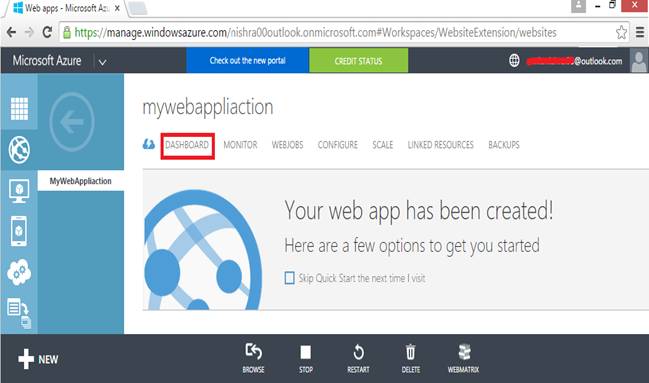This screenshot has width=649, height=383.
Task: Open the SCALE tab
Action: coord(382,145)
